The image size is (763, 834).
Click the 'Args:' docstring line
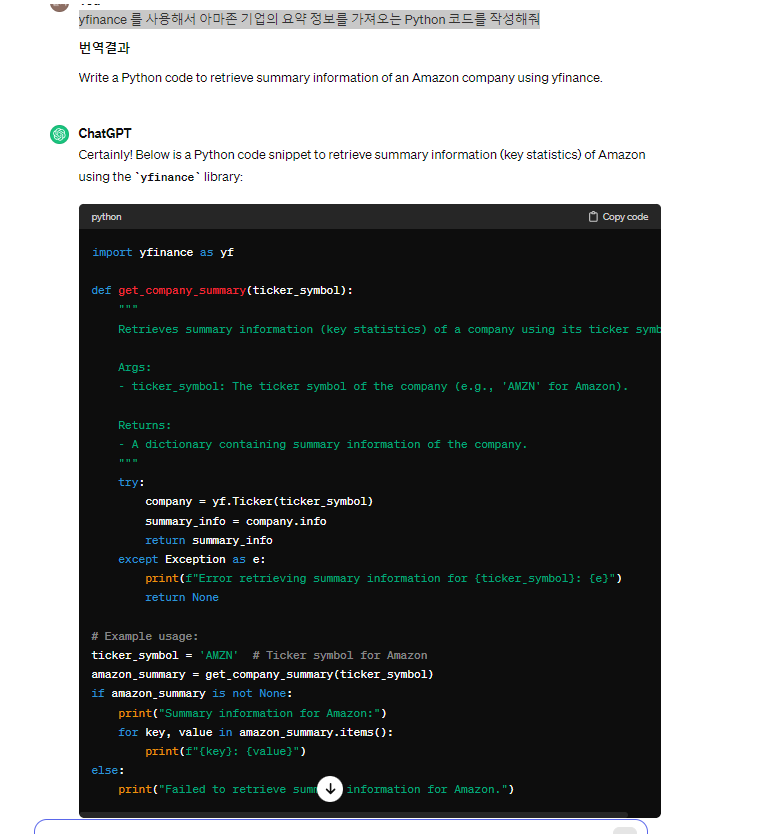[x=135, y=368]
